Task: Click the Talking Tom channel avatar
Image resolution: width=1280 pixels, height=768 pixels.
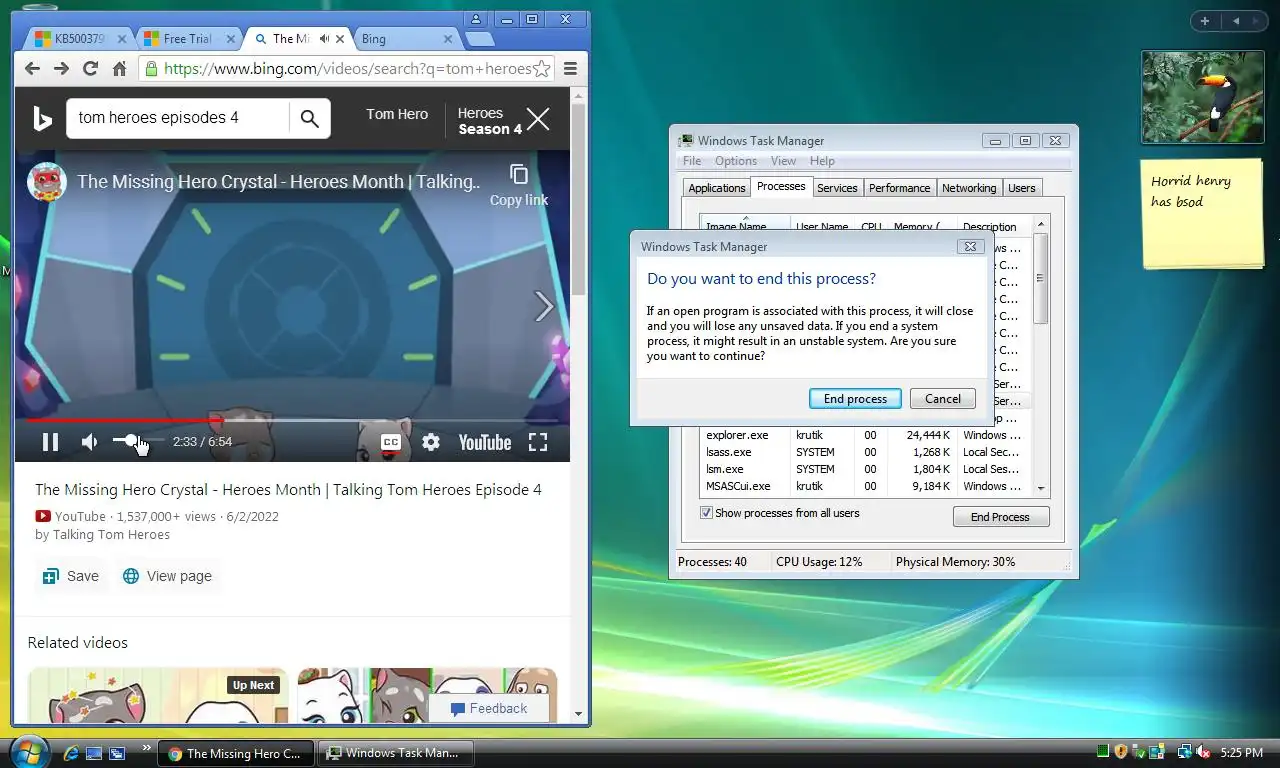Action: 46,182
